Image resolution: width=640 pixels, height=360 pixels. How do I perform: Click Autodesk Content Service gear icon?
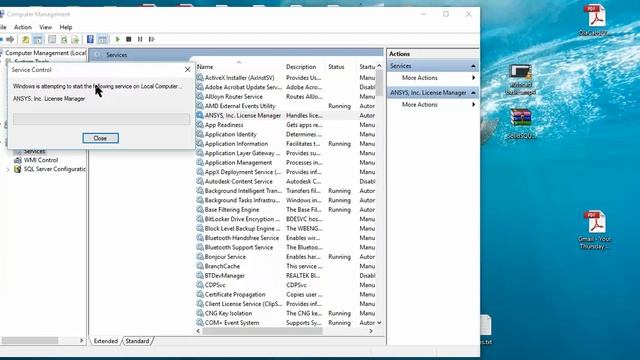click(x=200, y=181)
